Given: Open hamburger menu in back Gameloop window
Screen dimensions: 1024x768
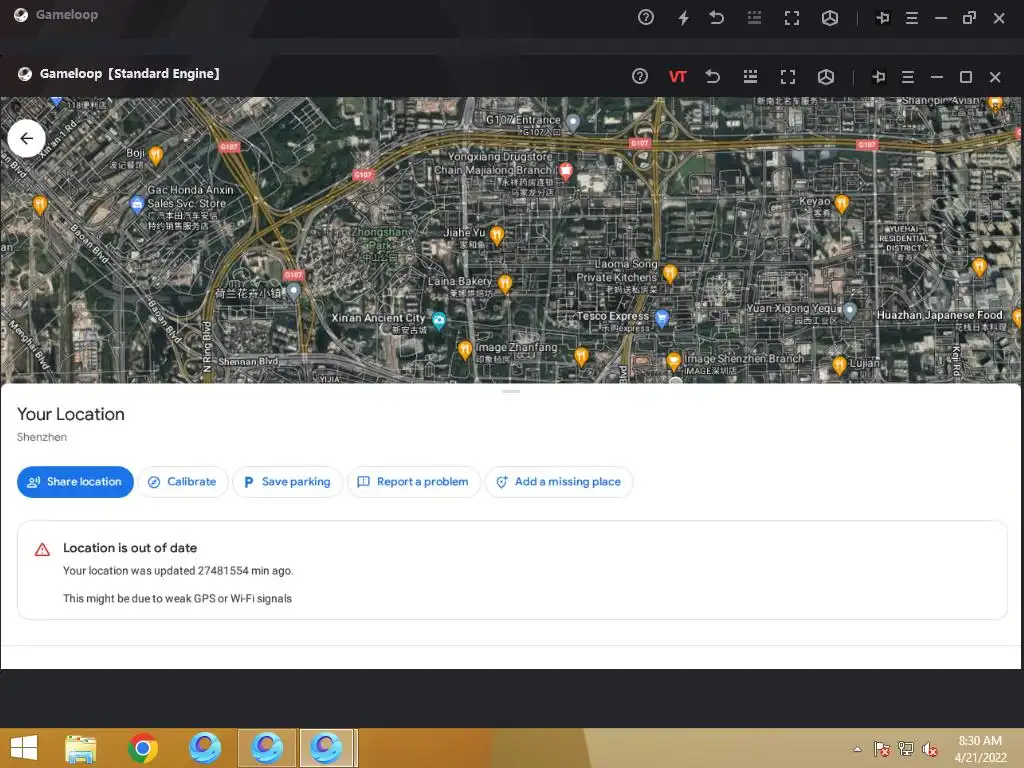Looking at the screenshot, I should point(912,18).
